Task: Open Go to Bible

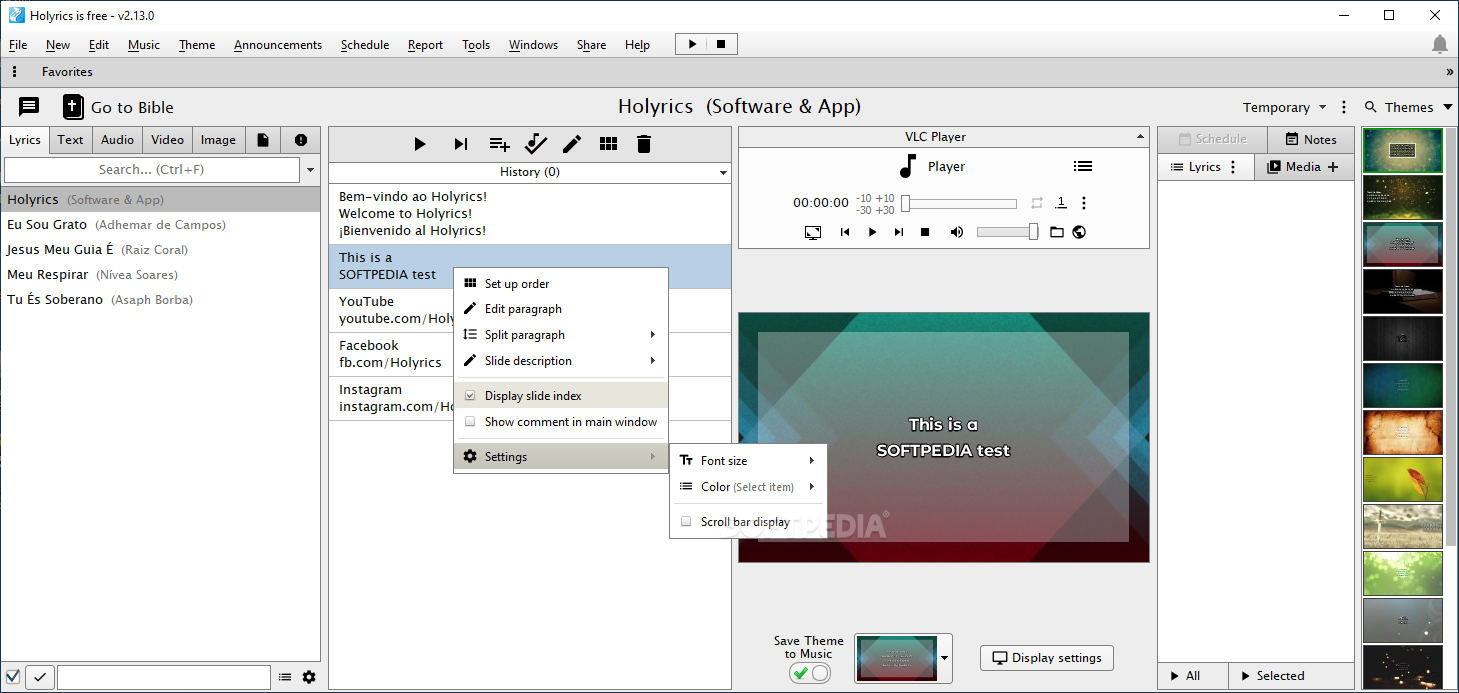Action: (x=118, y=107)
